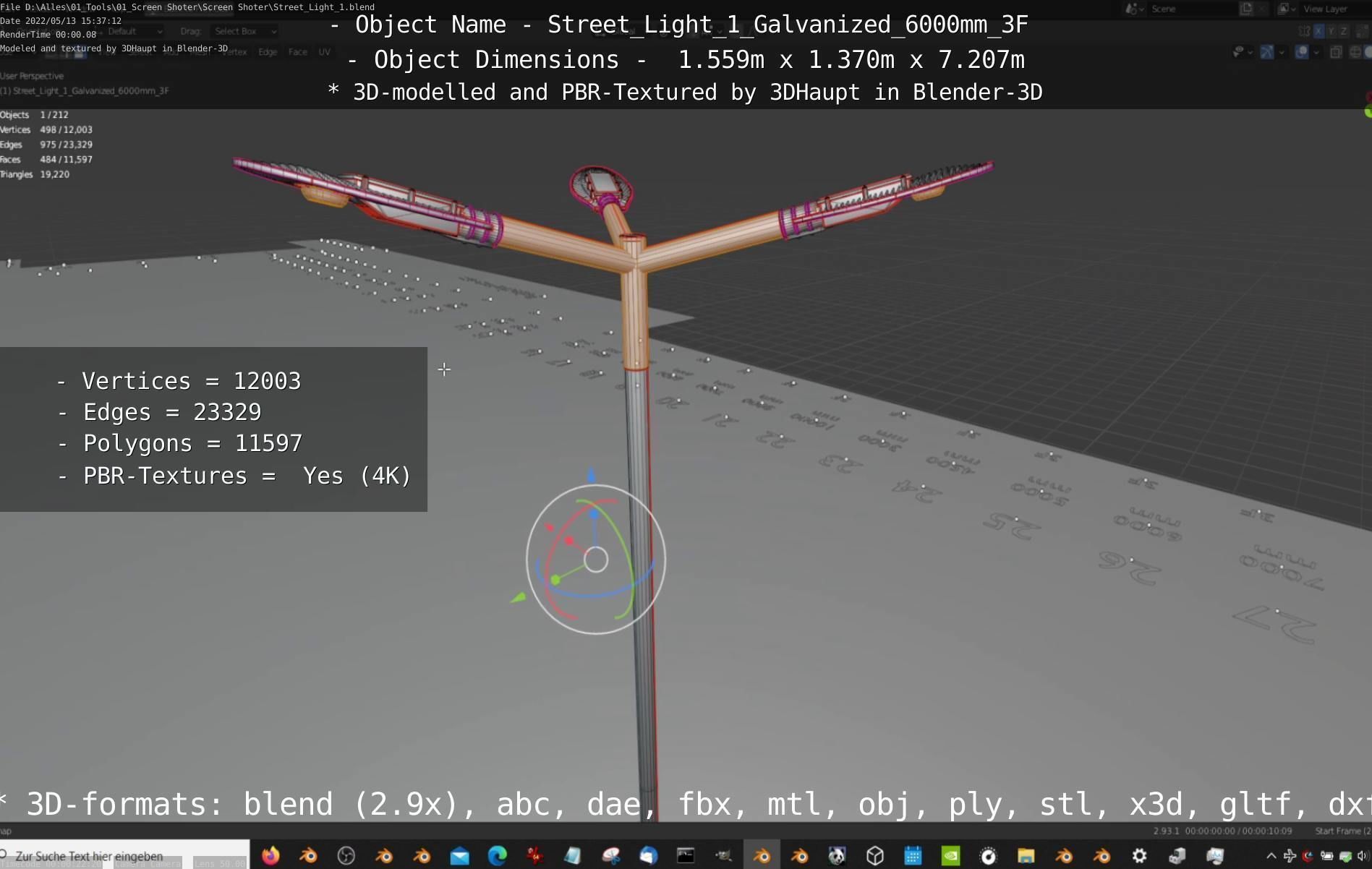Open the Calendar app from the taskbar
1372x869 pixels.
[x=913, y=856]
